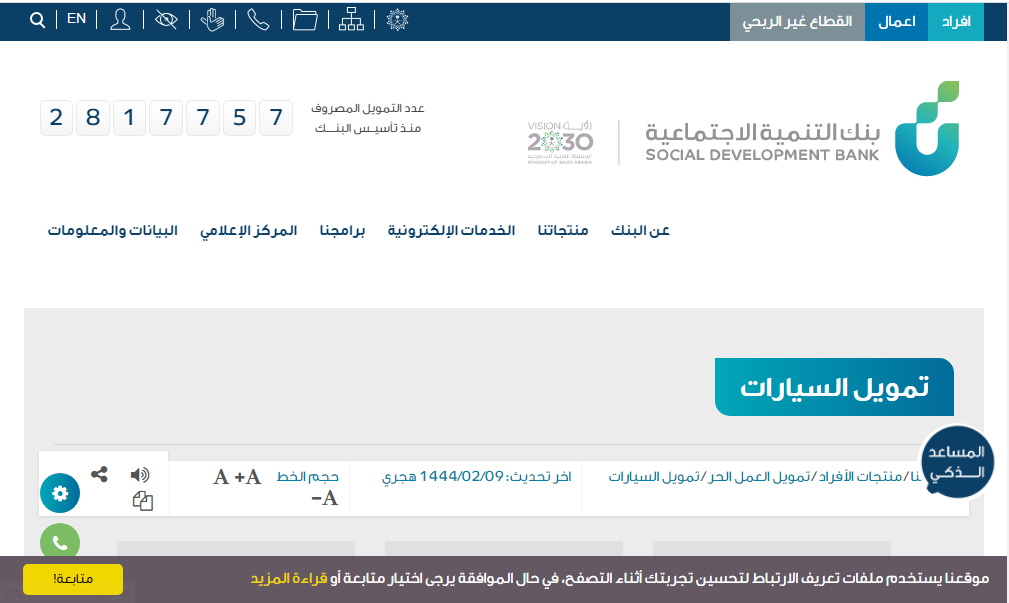The image size is (1009, 603).
Task: Click the green phone call button
Action: (x=60, y=543)
